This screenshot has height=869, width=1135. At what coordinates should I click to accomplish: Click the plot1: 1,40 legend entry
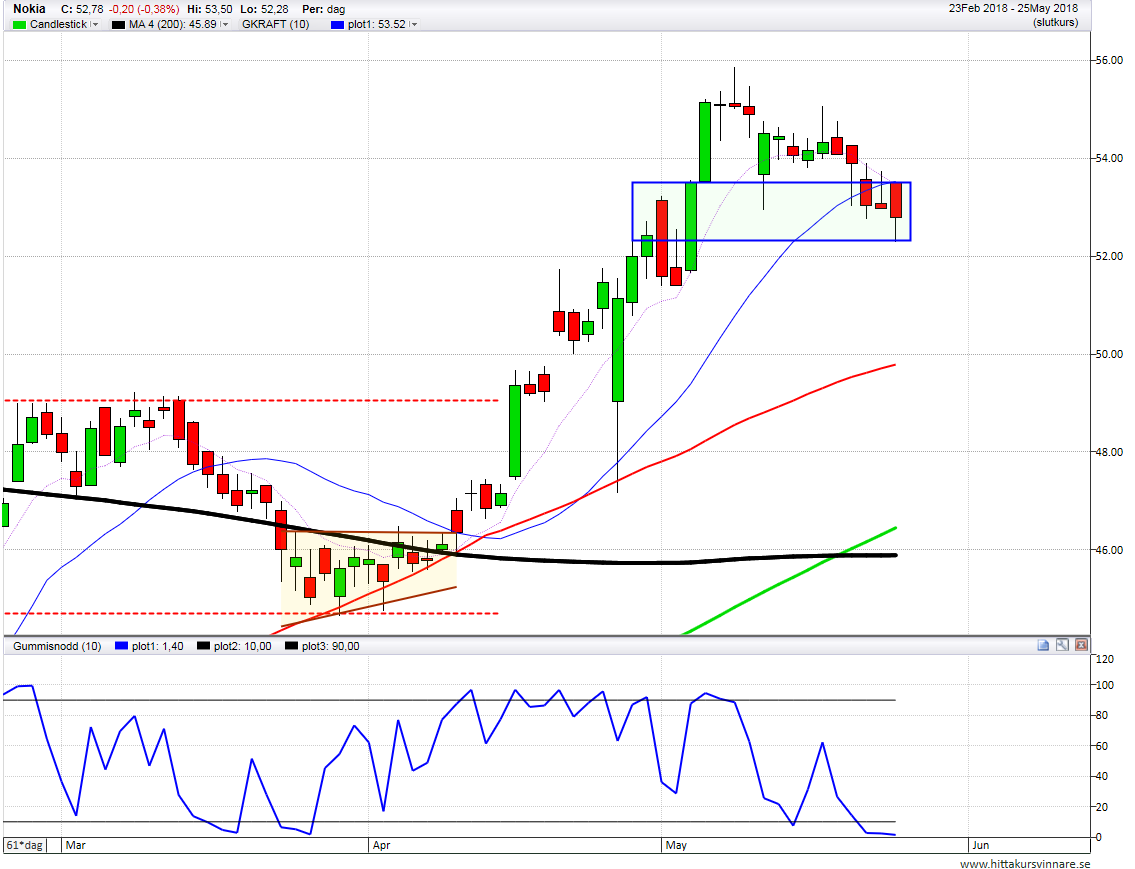coord(157,646)
